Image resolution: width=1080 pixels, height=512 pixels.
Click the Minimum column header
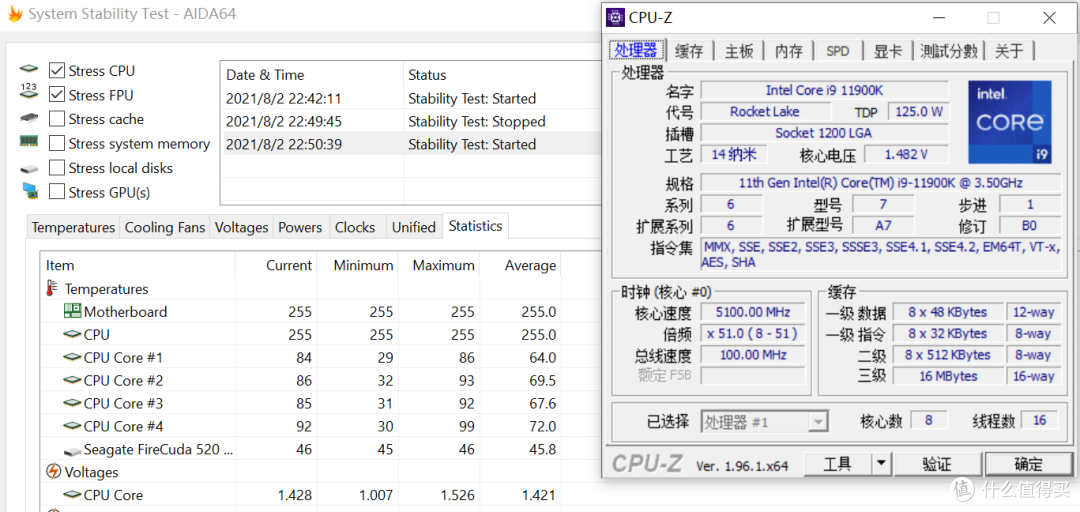coord(357,265)
